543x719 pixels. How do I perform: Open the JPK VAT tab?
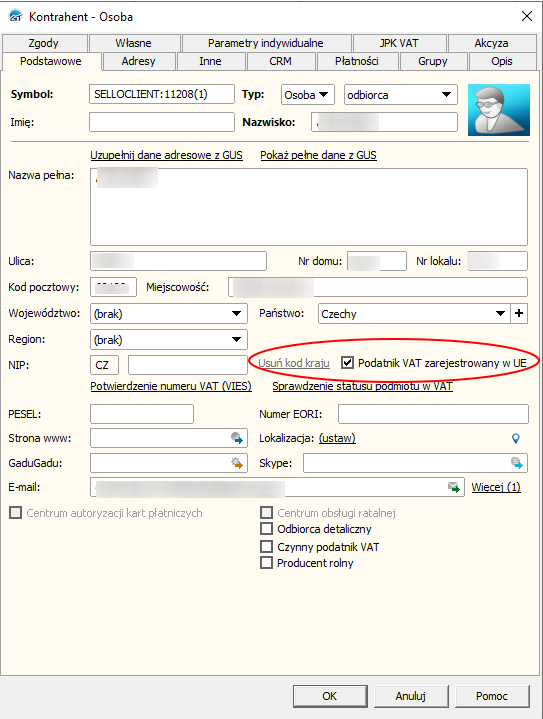tap(399, 43)
